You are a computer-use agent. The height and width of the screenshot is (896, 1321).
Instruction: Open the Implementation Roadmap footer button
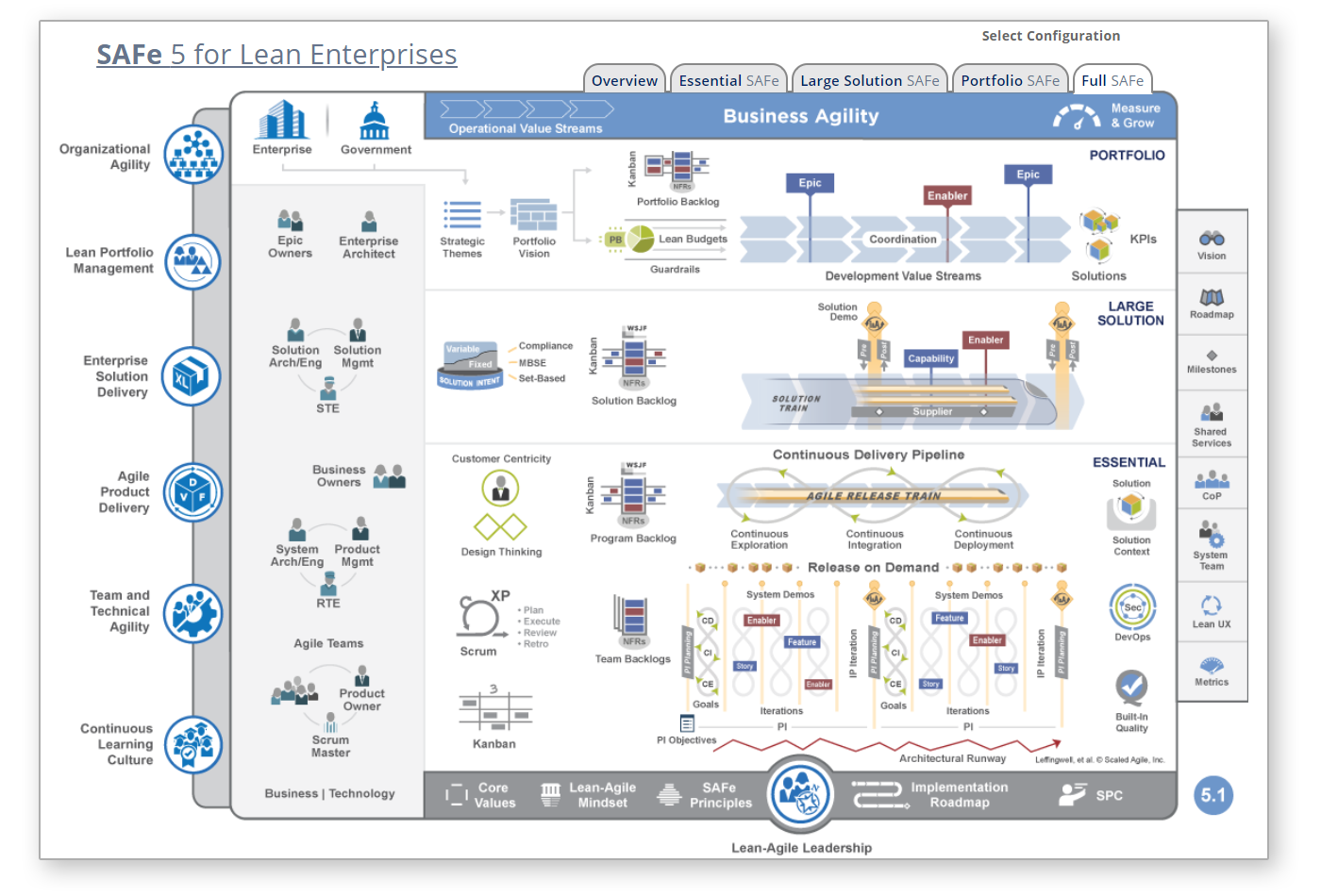[930, 794]
